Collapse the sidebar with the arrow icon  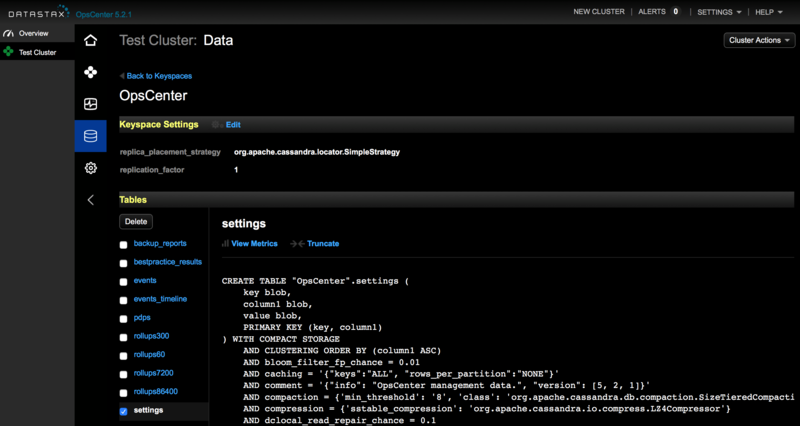point(90,200)
